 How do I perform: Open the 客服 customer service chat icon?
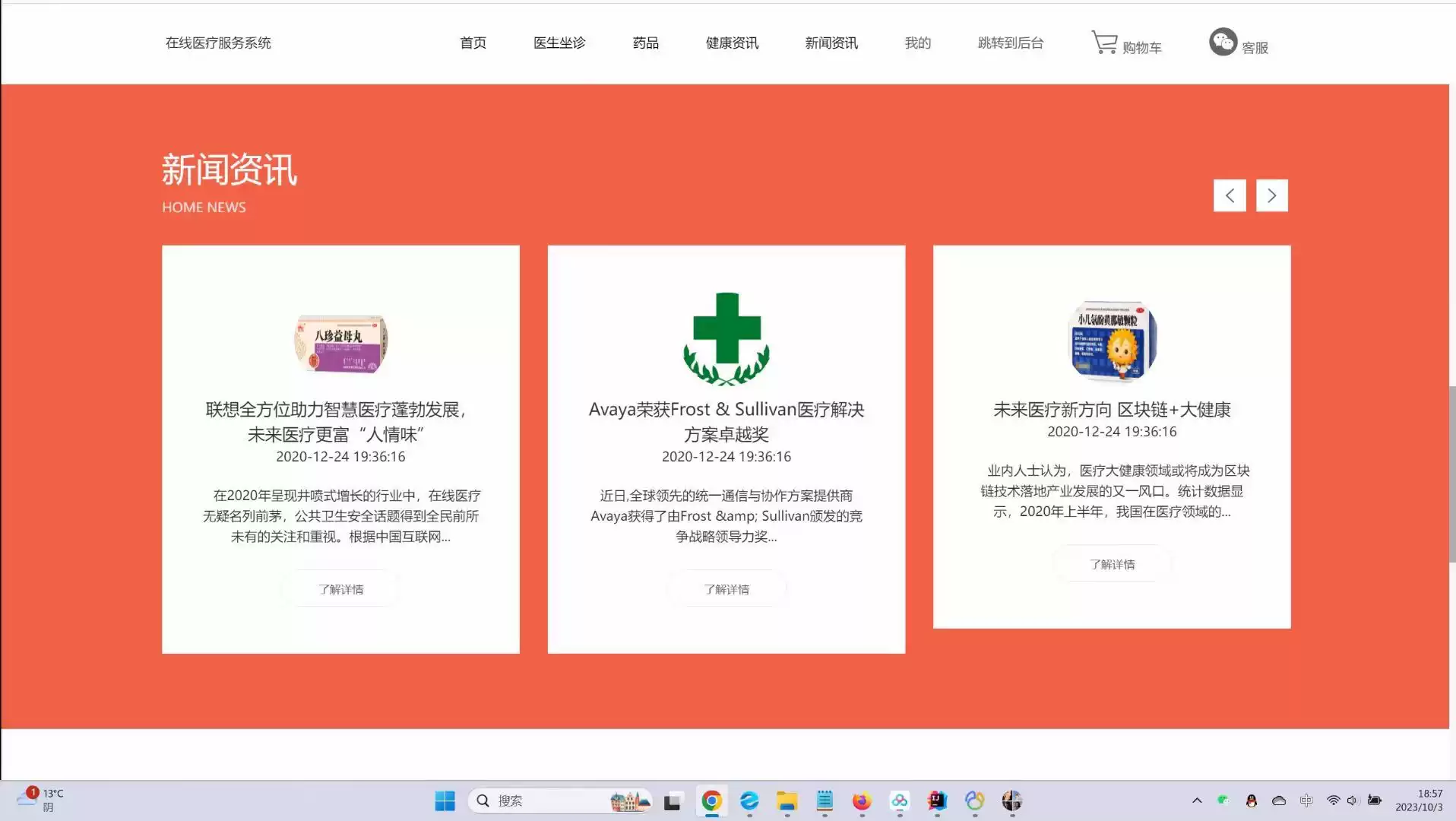[x=1223, y=42]
